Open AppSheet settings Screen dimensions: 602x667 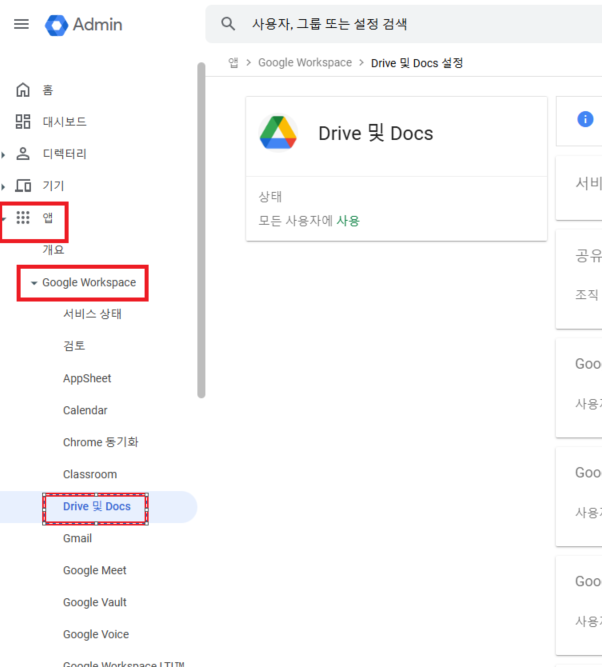point(87,378)
